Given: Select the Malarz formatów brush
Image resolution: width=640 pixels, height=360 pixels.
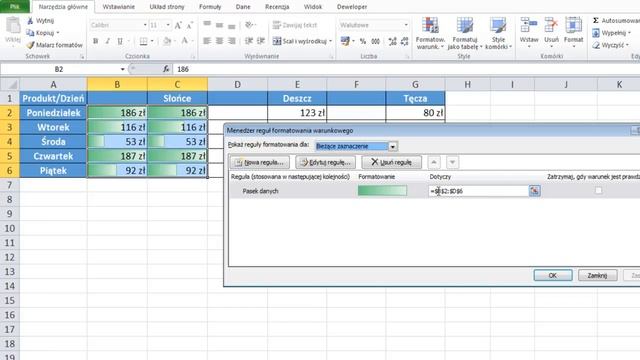Looking at the screenshot, I should pos(30,45).
